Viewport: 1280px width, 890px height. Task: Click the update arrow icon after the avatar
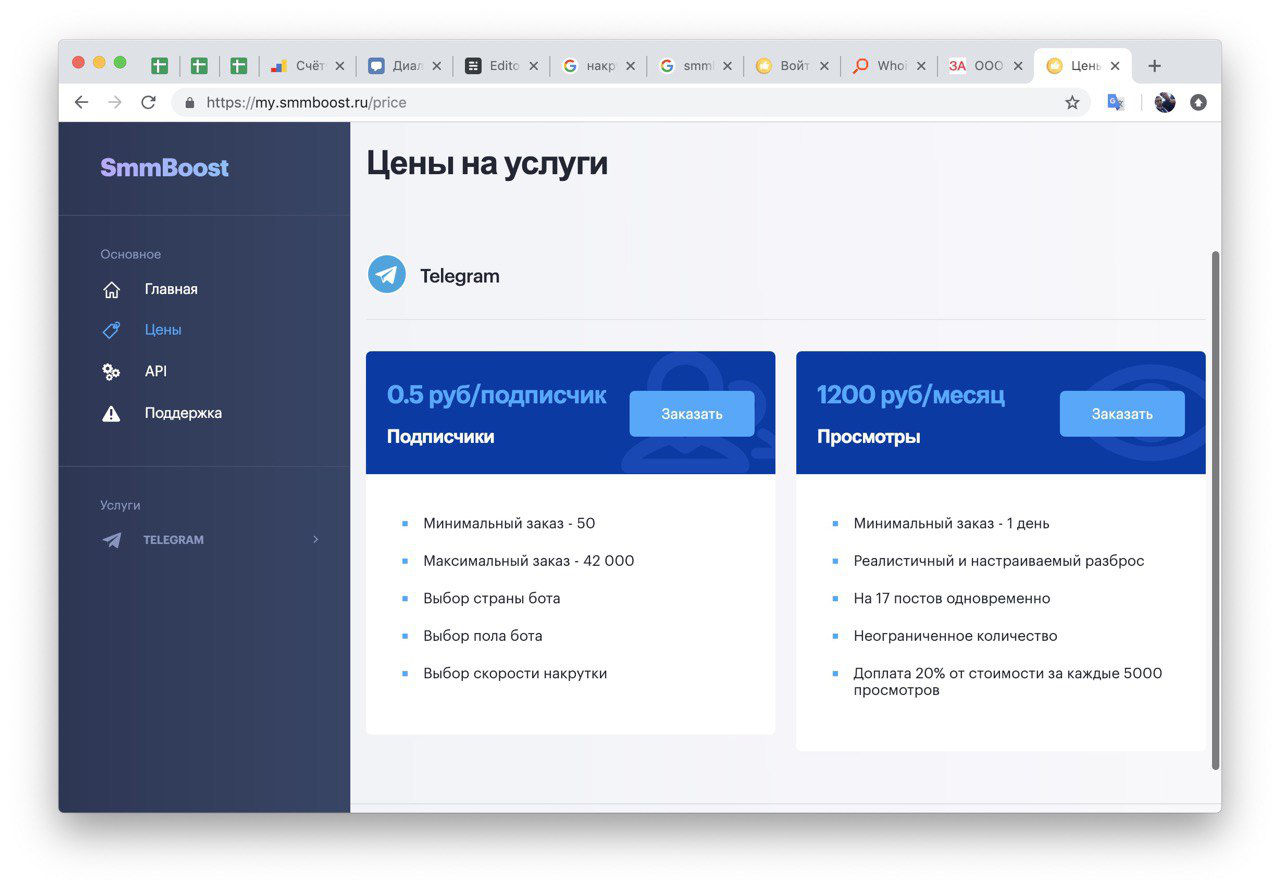point(1198,102)
